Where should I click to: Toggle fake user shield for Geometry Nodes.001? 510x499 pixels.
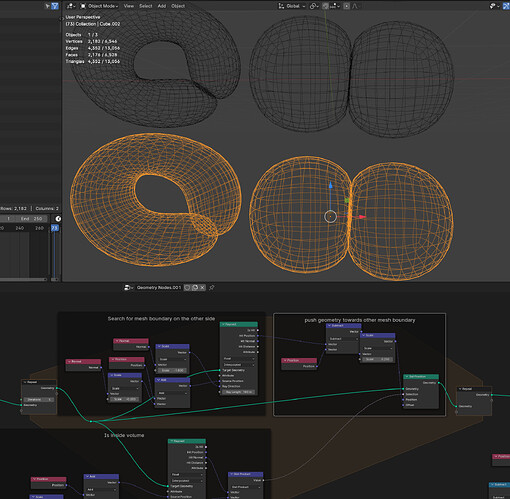click(x=187, y=287)
